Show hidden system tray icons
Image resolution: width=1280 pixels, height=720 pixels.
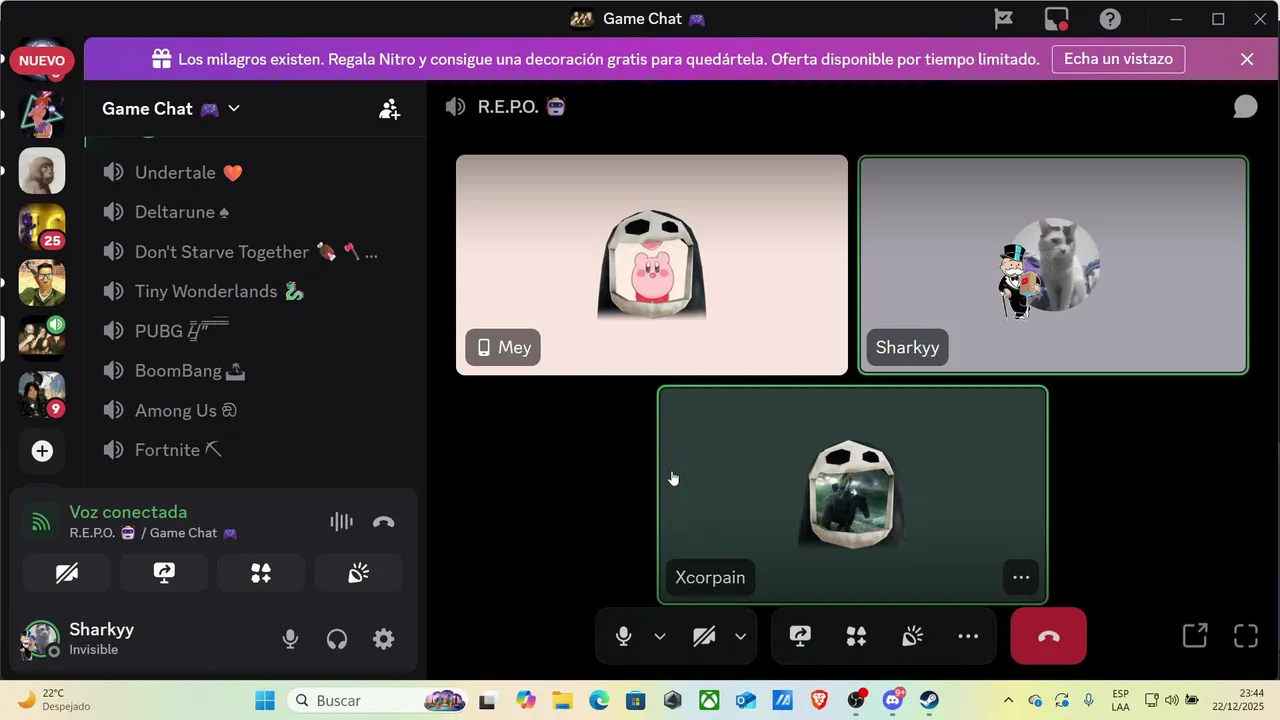pos(1008,700)
